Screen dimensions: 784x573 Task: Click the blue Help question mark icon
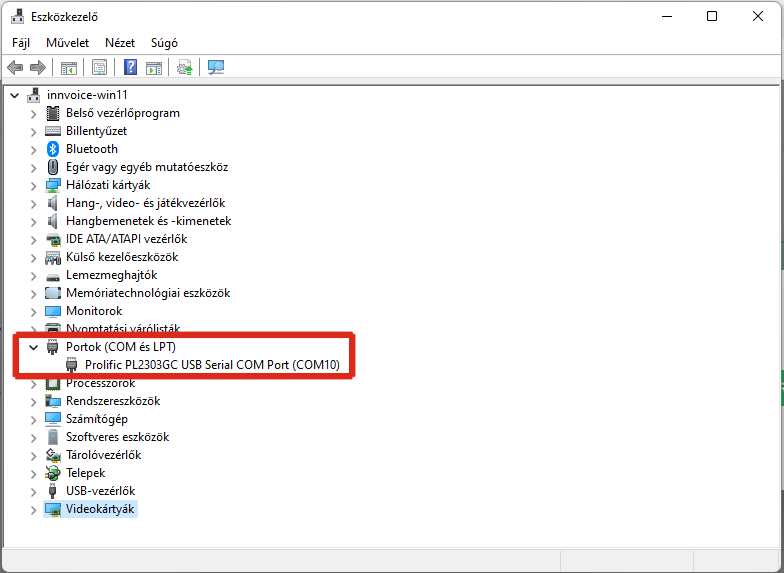click(130, 68)
